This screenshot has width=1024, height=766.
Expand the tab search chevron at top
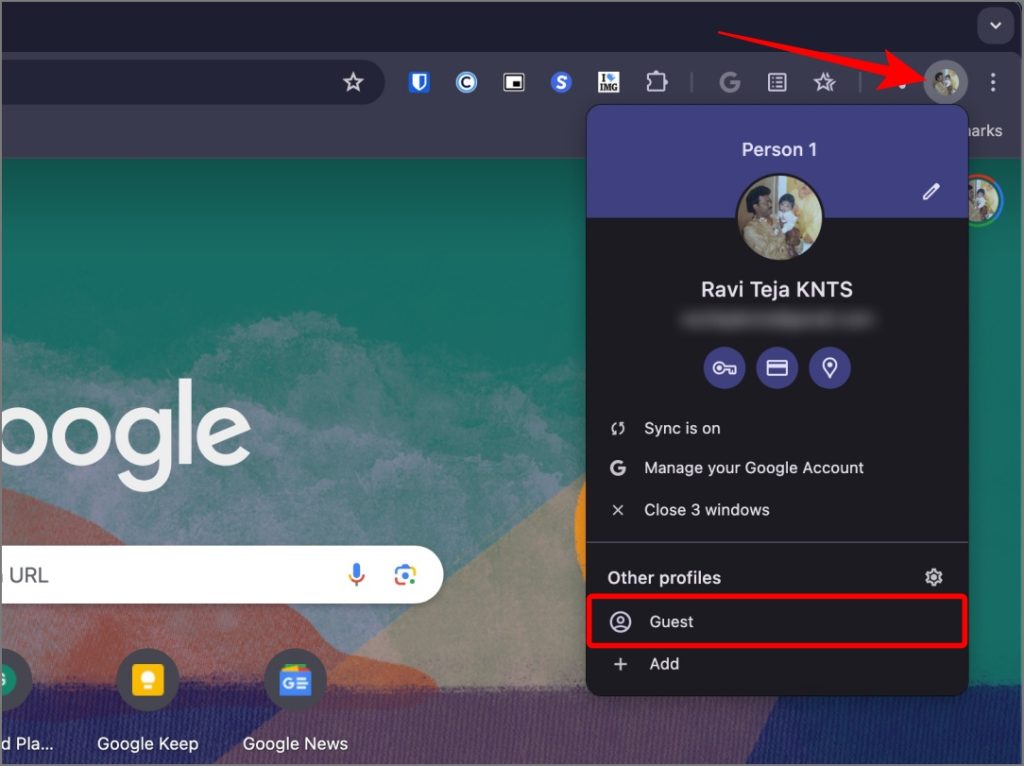995,26
